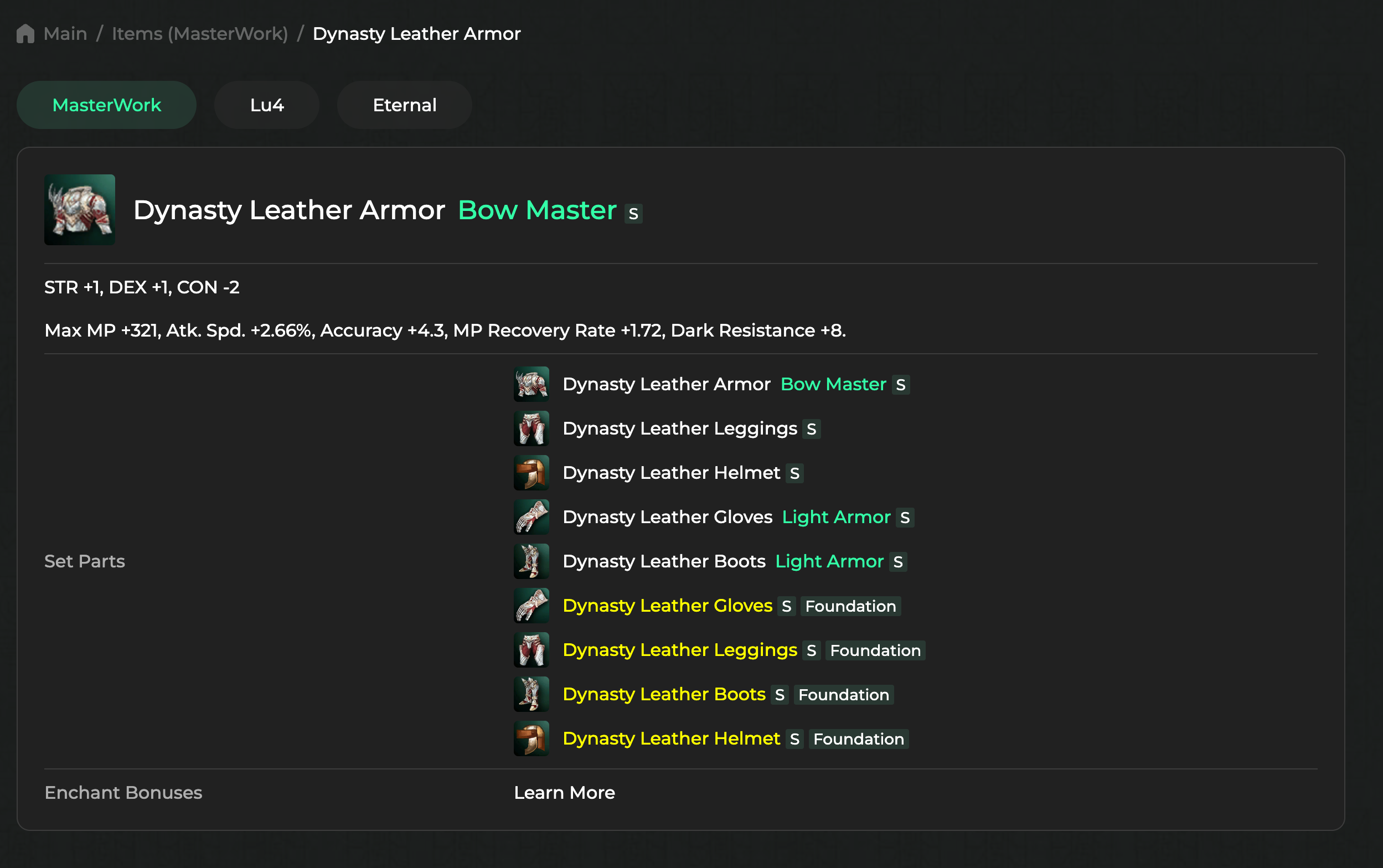
Task: Go to Items (MasterWork) breadcrumb
Action: 200,33
